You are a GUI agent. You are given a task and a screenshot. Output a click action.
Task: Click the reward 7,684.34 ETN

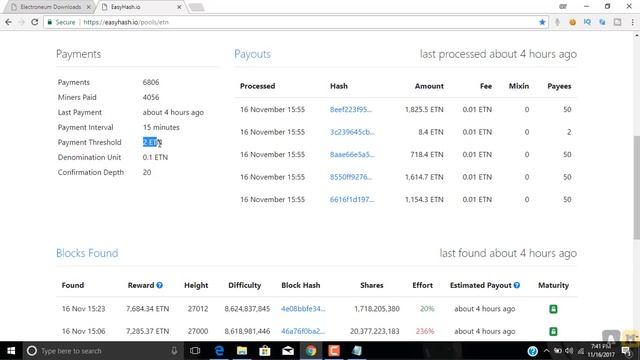pos(147,309)
